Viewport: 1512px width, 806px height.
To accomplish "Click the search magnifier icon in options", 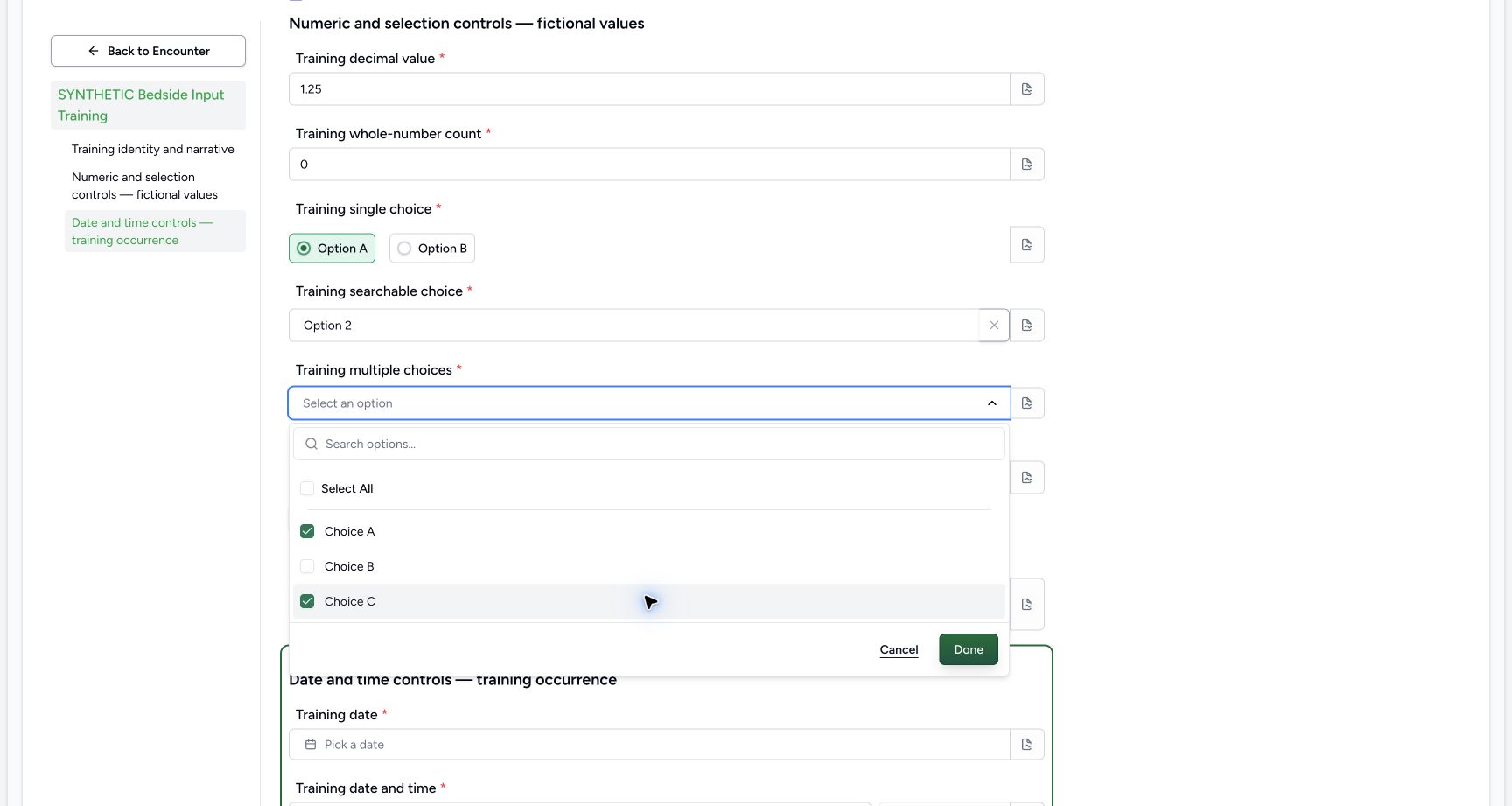I will click(311, 445).
